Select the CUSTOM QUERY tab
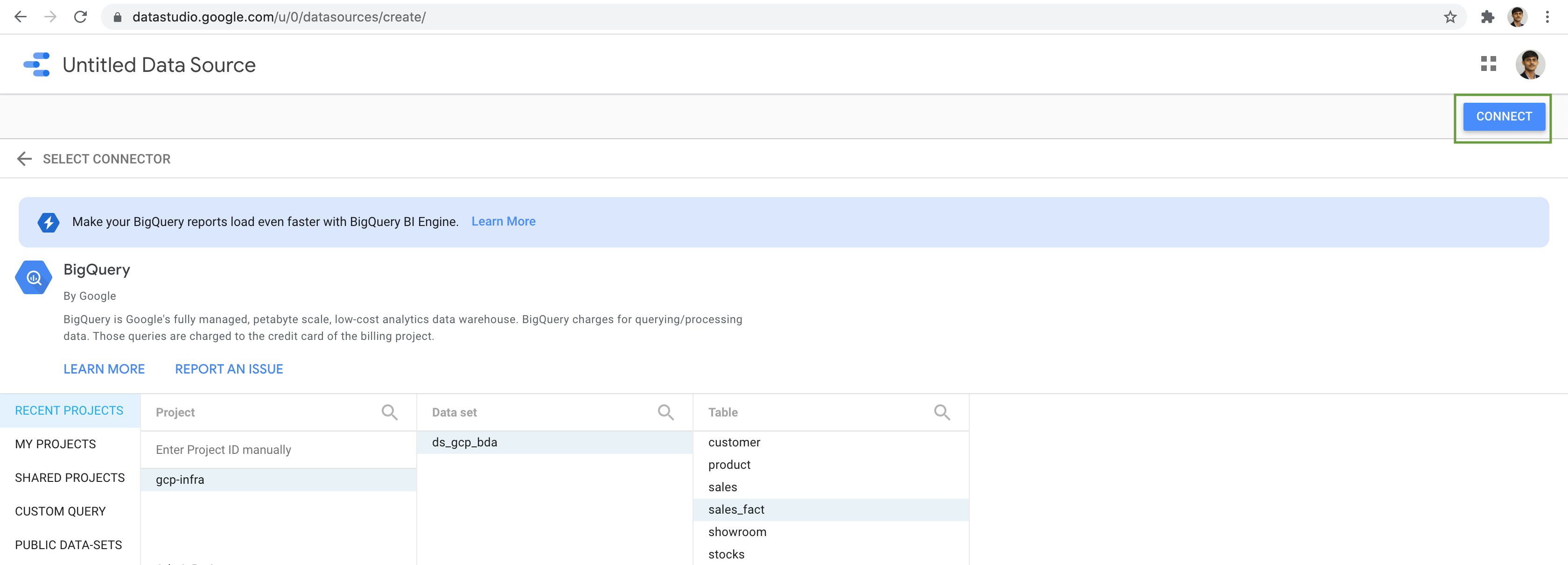This screenshot has width=1568, height=565. [70, 511]
